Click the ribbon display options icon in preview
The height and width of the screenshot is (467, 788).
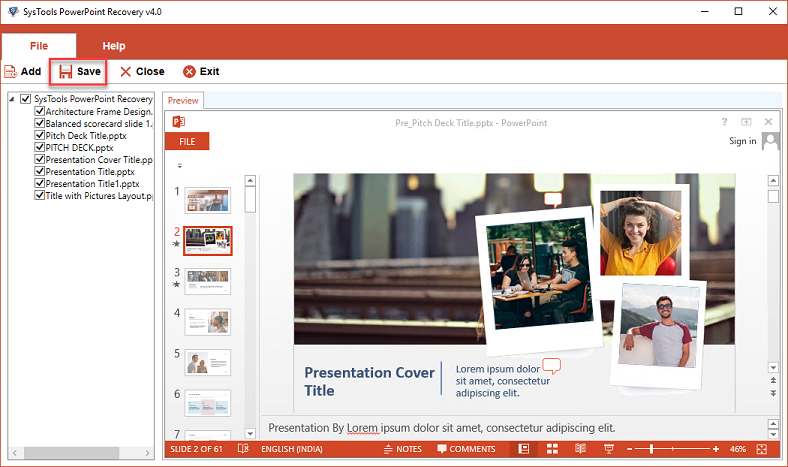[x=746, y=122]
